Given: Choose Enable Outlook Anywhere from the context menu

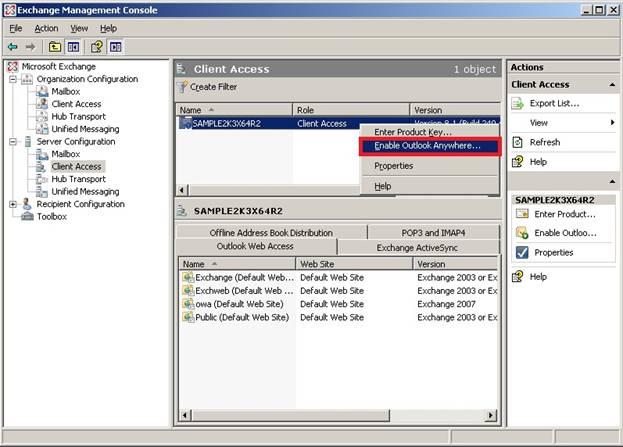Looking at the screenshot, I should 427,146.
